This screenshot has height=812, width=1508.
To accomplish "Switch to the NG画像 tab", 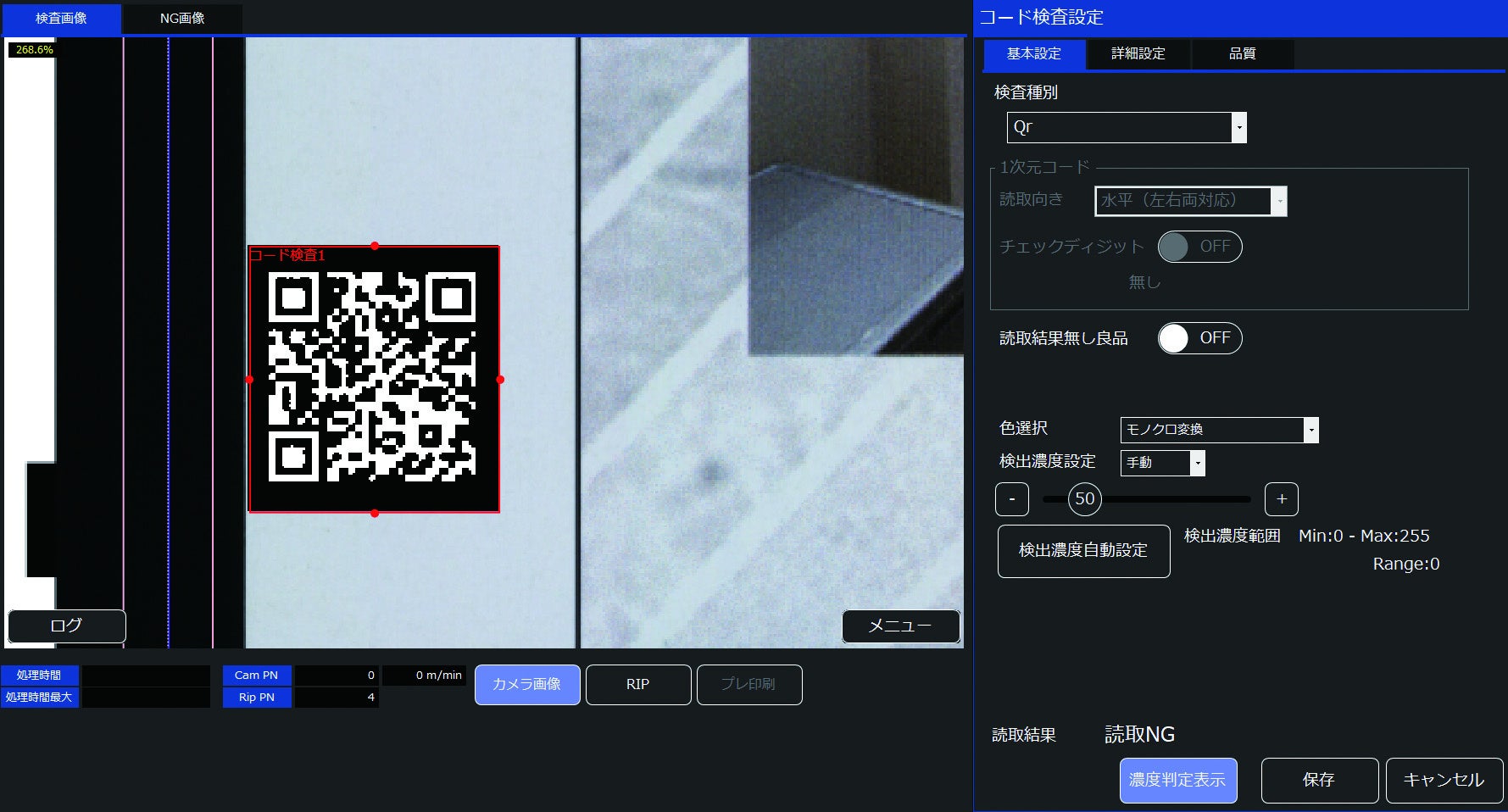I will (182, 18).
